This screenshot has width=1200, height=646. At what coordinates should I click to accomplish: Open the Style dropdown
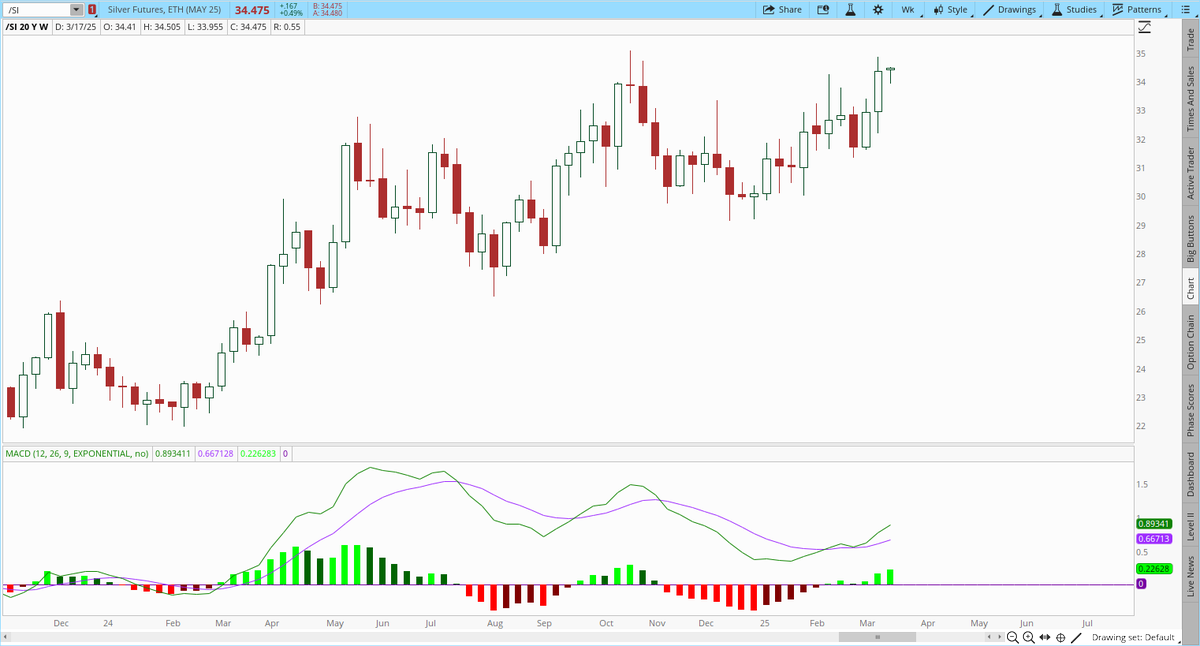coord(950,9)
